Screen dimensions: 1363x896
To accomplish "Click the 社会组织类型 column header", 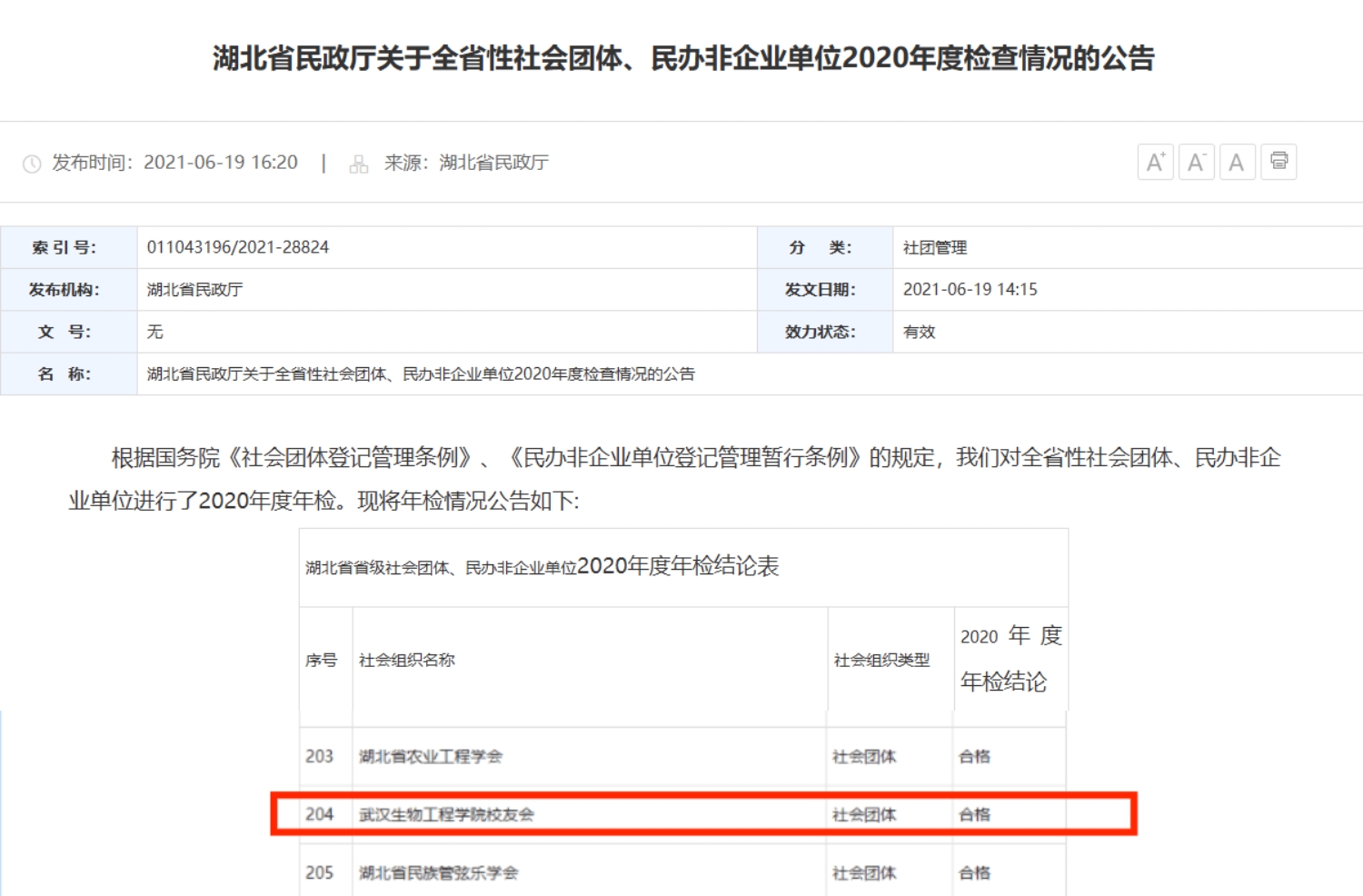I will pos(881,660).
